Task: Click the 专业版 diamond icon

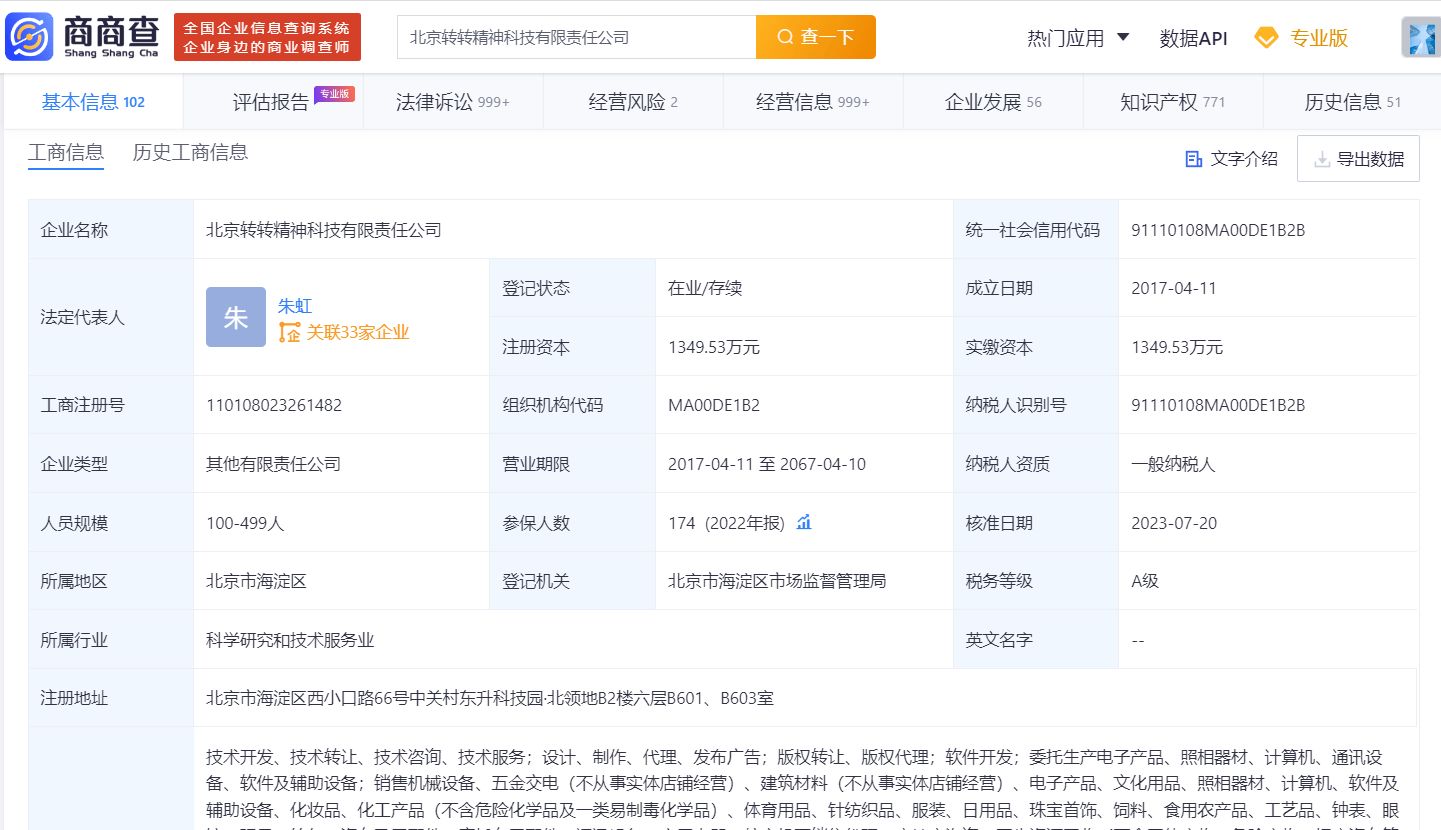Action: [1266, 38]
